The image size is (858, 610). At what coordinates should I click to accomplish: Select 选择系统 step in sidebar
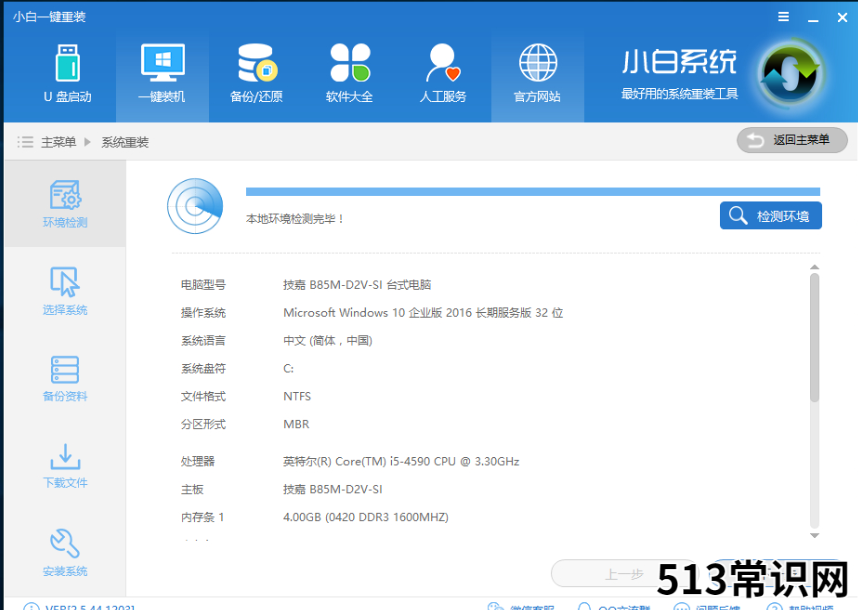pos(65,291)
